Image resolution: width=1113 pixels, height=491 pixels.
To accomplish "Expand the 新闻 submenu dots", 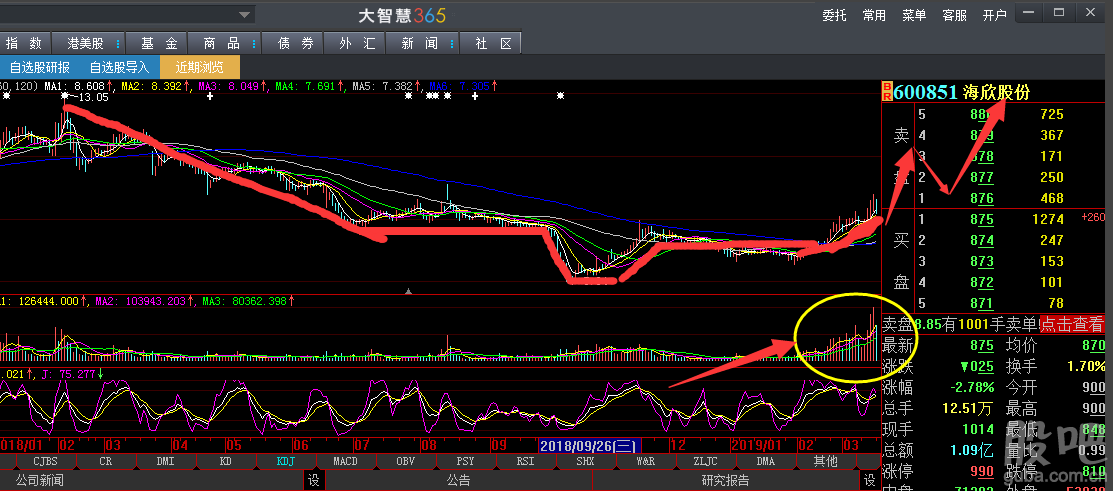I will coord(451,43).
